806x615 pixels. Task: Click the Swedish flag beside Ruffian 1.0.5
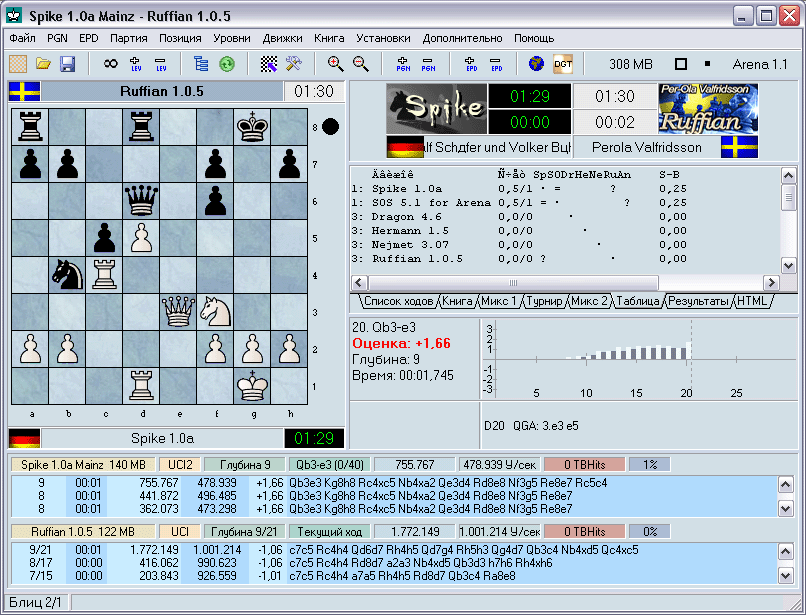pos(24,92)
